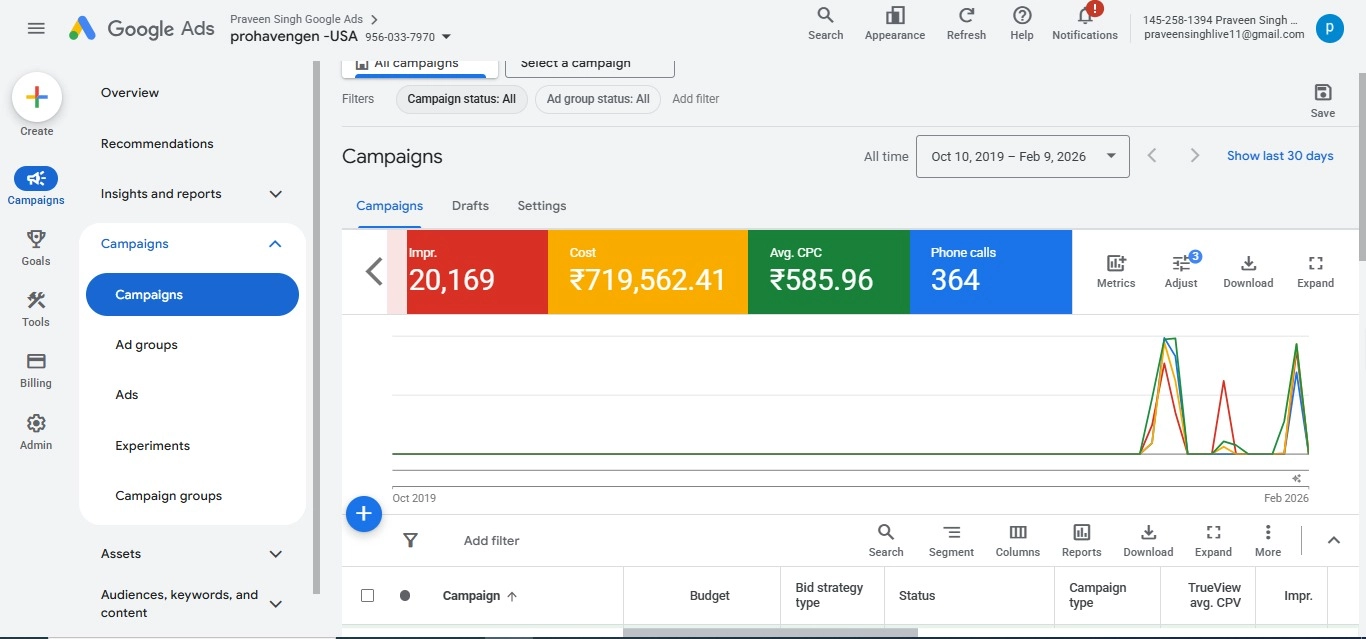Click the horizontal scrollbar below table
Image resolution: width=1366 pixels, height=639 pixels.
pos(770,633)
